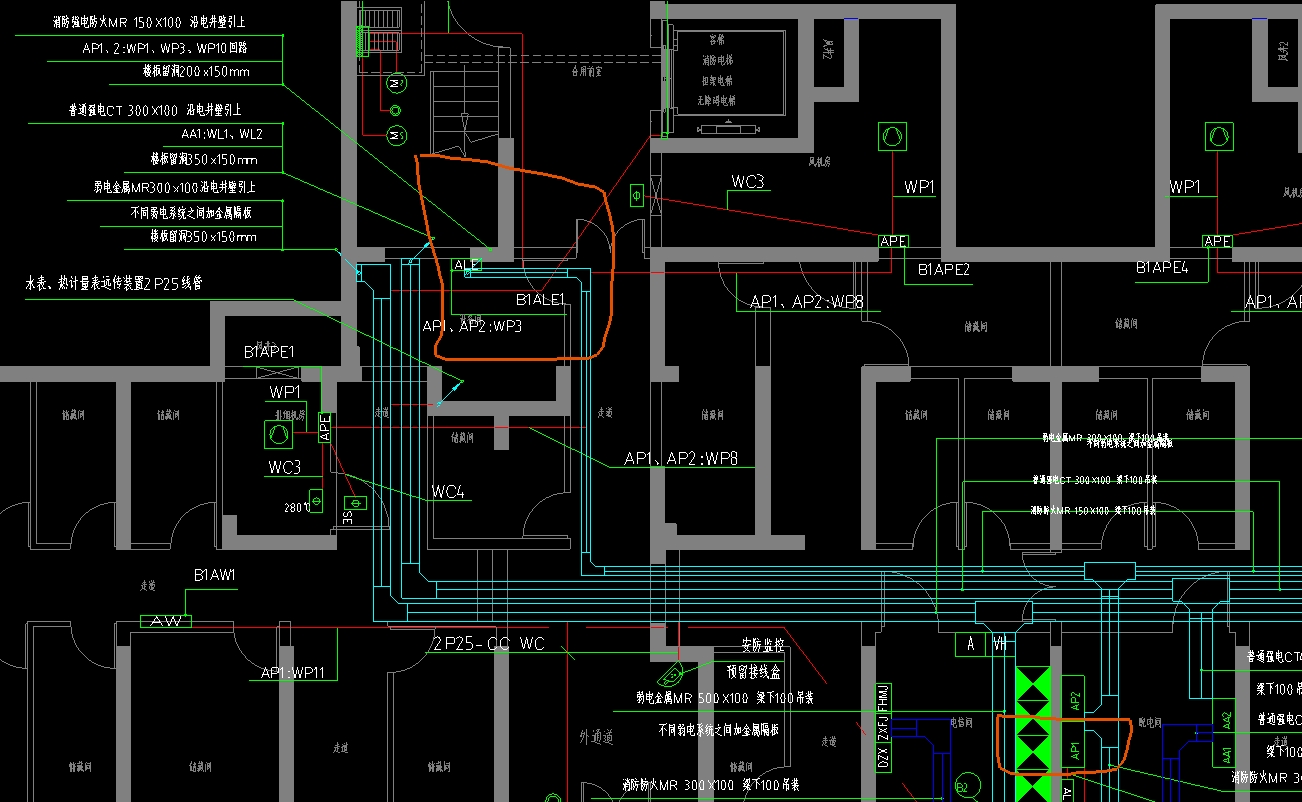Select the WC4 wiring label
1302x802 pixels.
click(448, 492)
